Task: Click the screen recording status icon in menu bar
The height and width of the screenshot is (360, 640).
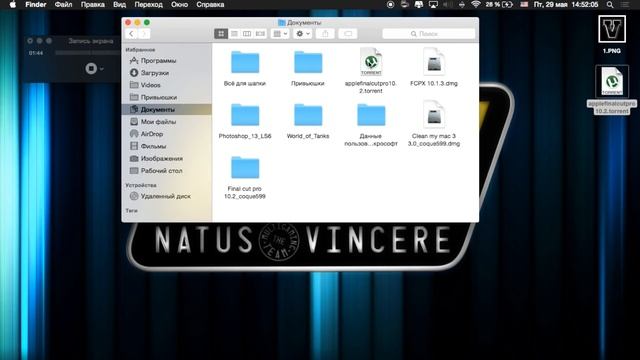Action: [x=391, y=4]
